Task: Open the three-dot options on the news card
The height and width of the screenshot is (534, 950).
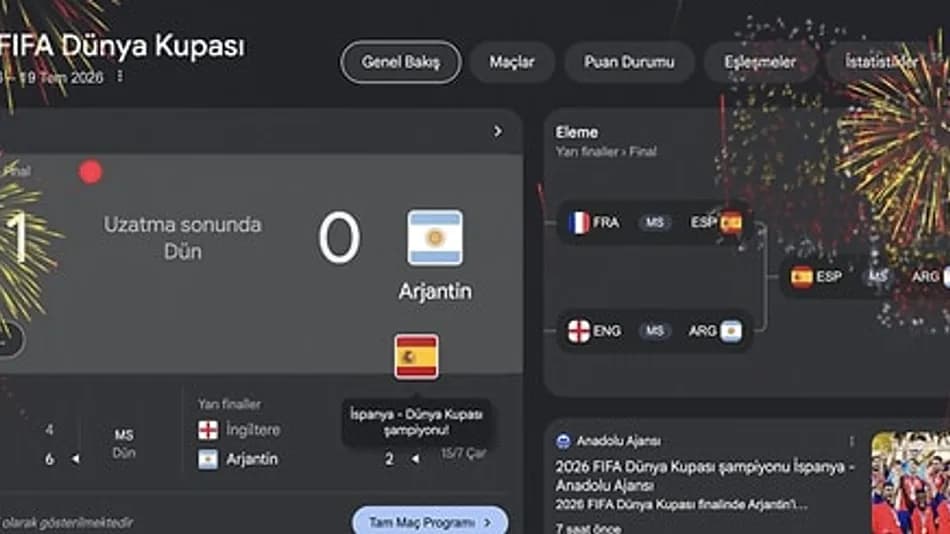Action: point(851,441)
